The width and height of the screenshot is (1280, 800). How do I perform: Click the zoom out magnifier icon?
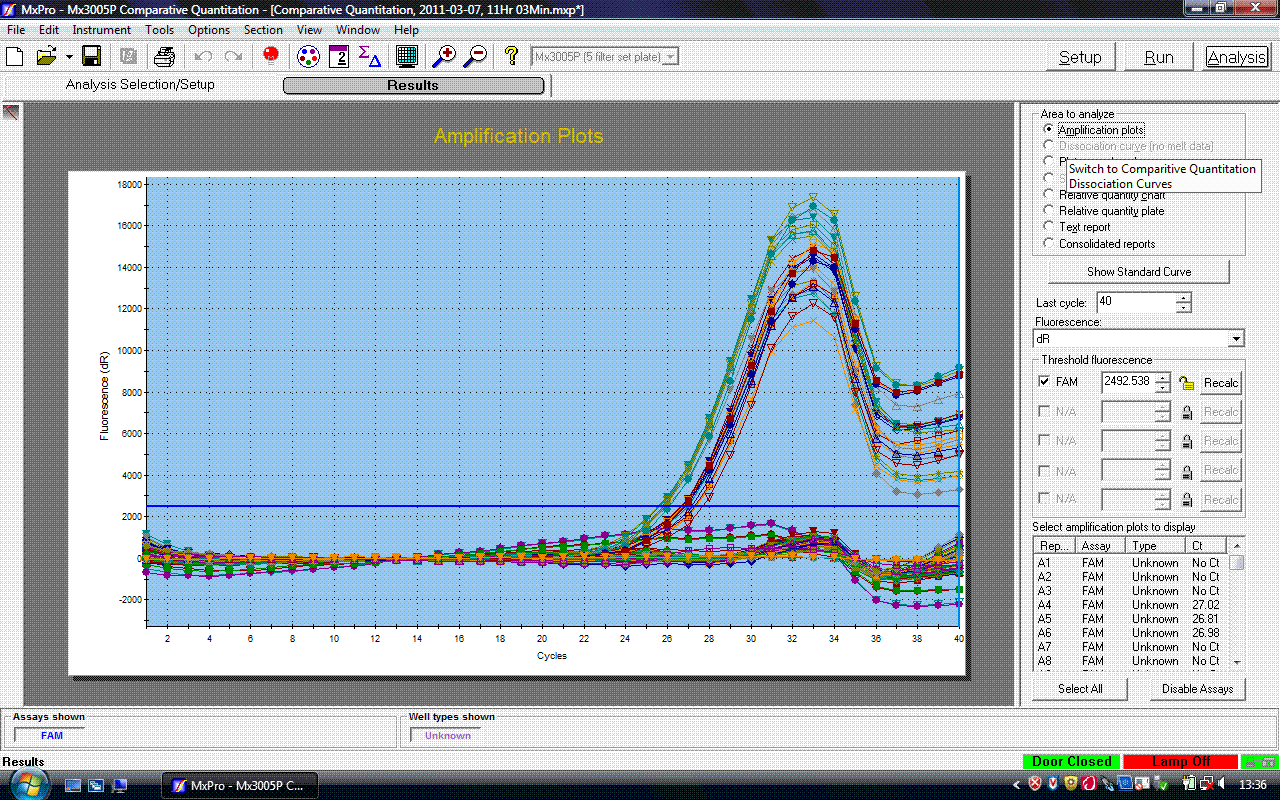475,56
